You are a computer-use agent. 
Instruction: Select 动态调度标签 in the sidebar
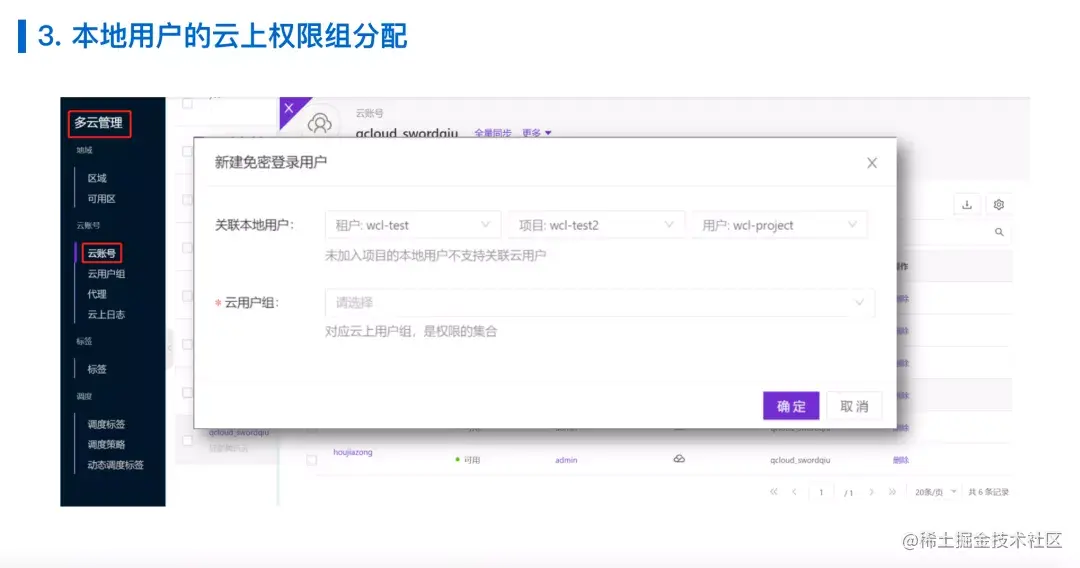pos(115,465)
